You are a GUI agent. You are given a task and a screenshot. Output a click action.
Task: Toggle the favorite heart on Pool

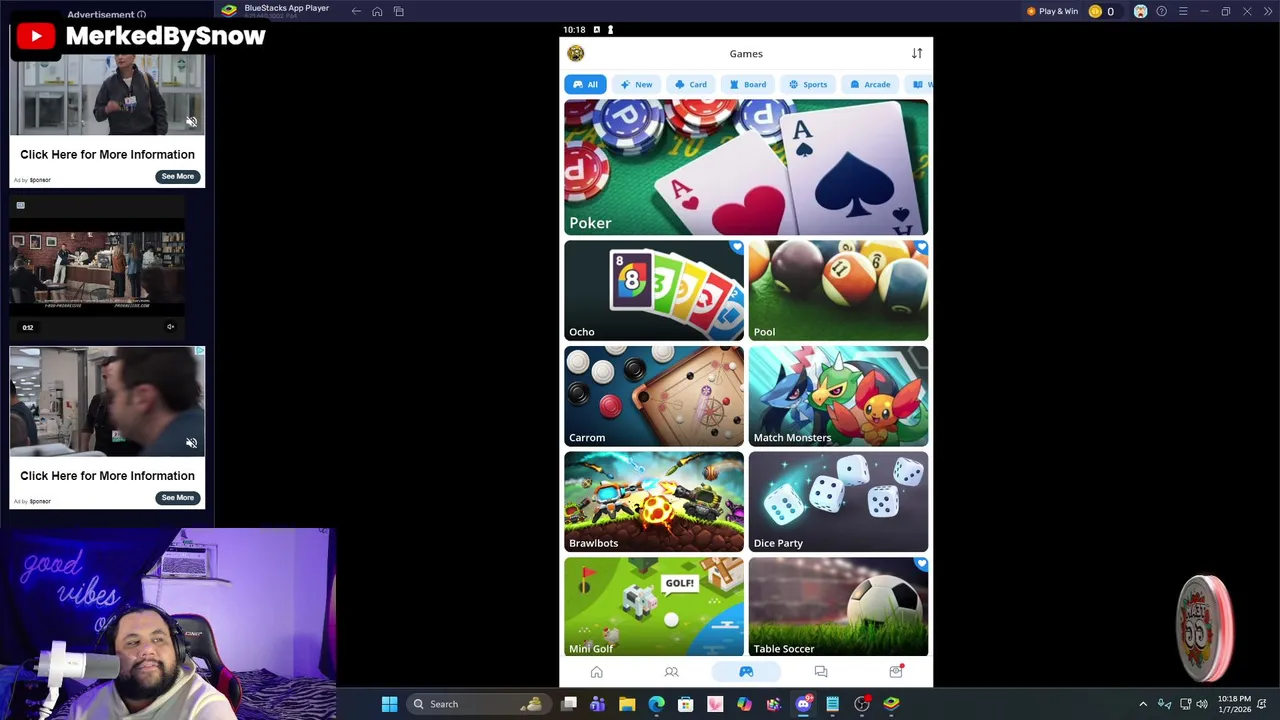[921, 247]
